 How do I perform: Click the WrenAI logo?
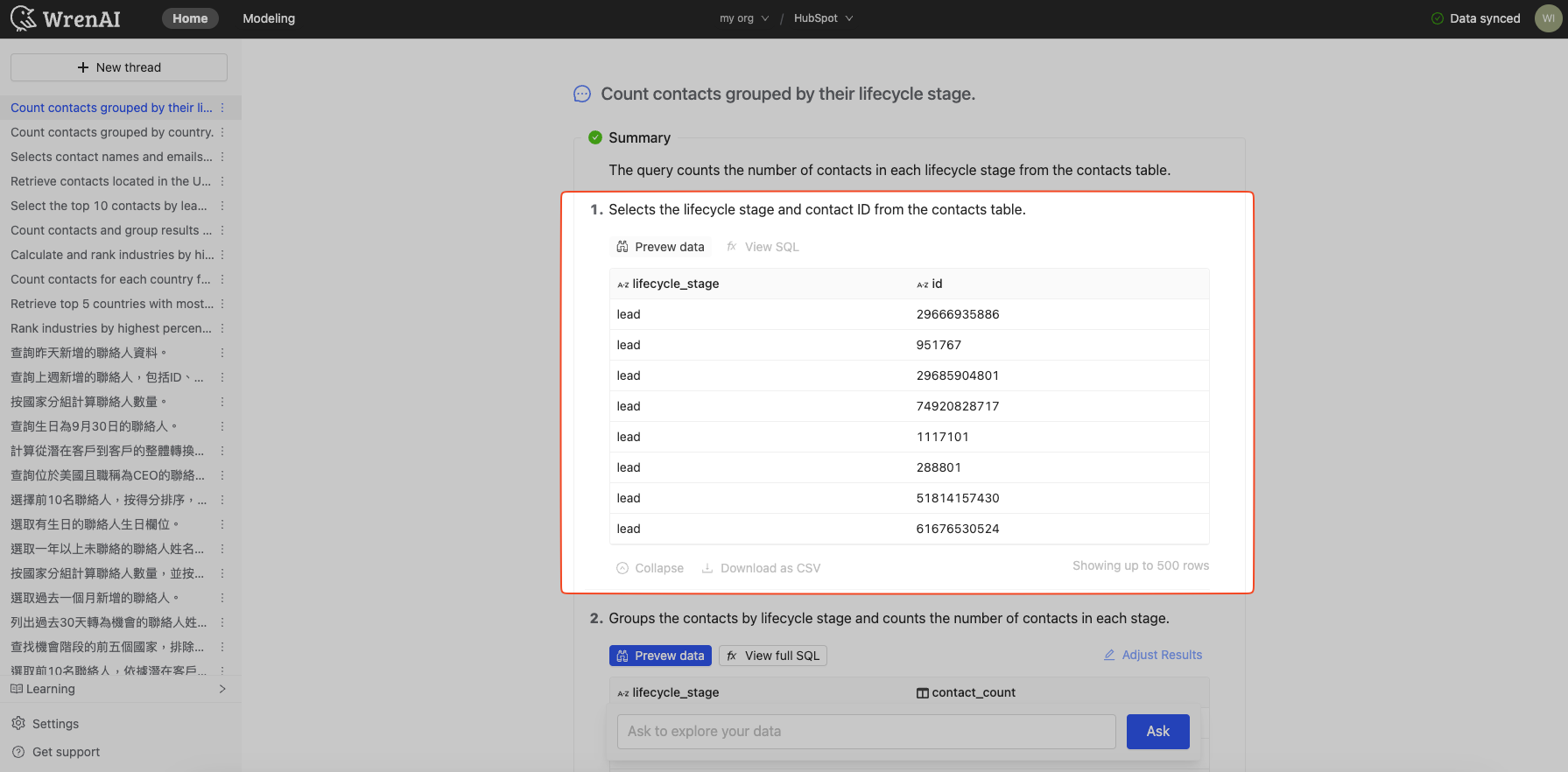[x=66, y=18]
